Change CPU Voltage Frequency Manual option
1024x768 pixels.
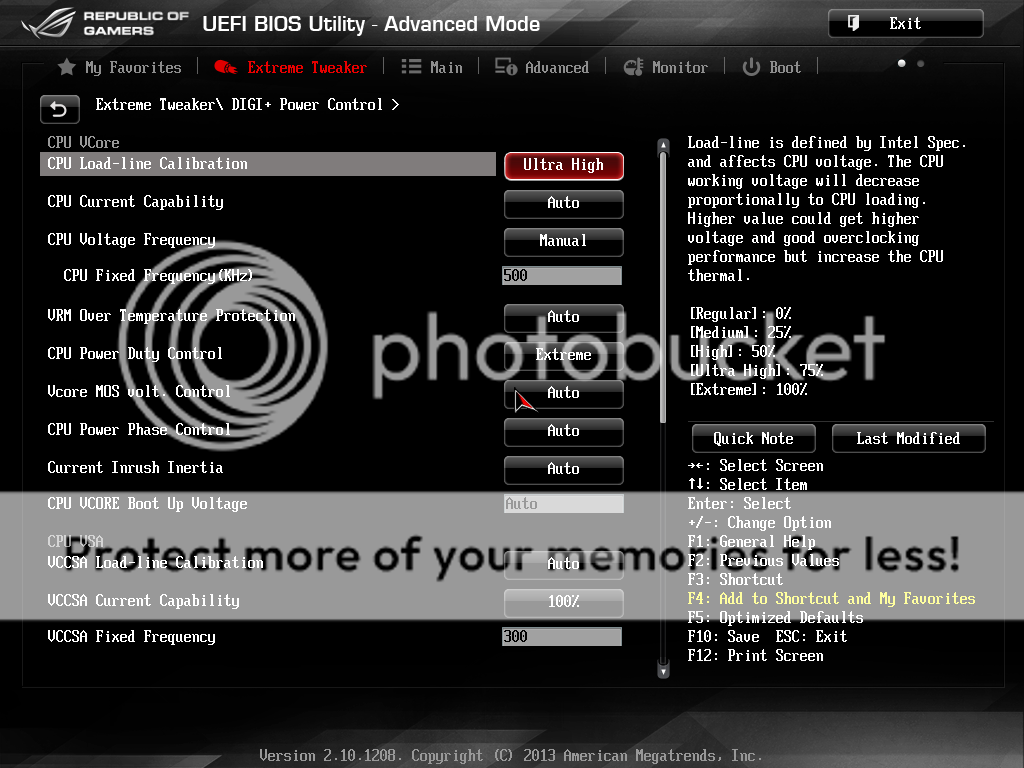tap(563, 241)
